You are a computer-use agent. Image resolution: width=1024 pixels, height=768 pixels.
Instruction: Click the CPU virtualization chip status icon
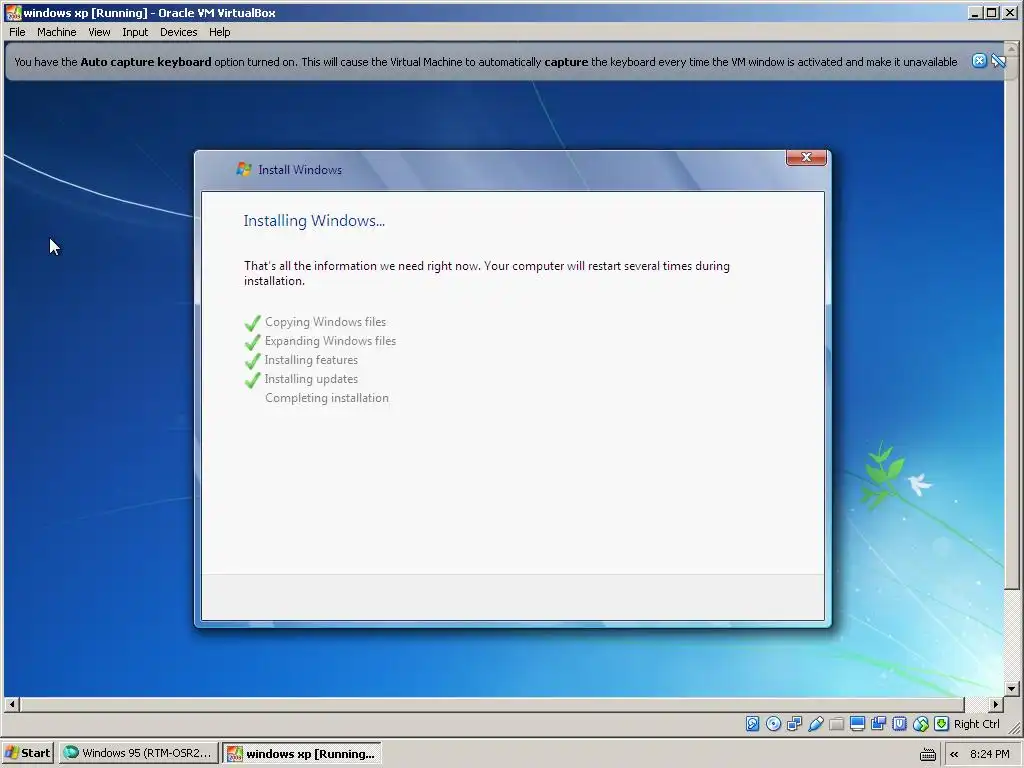pyautogui.click(x=899, y=724)
